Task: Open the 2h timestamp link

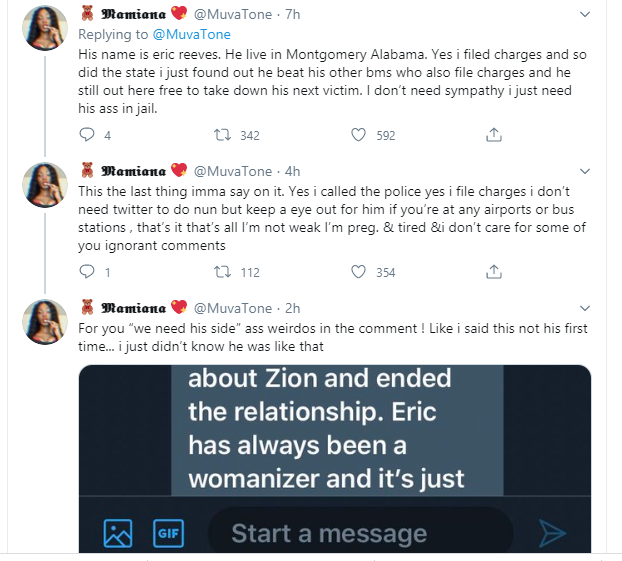Action: (x=290, y=307)
